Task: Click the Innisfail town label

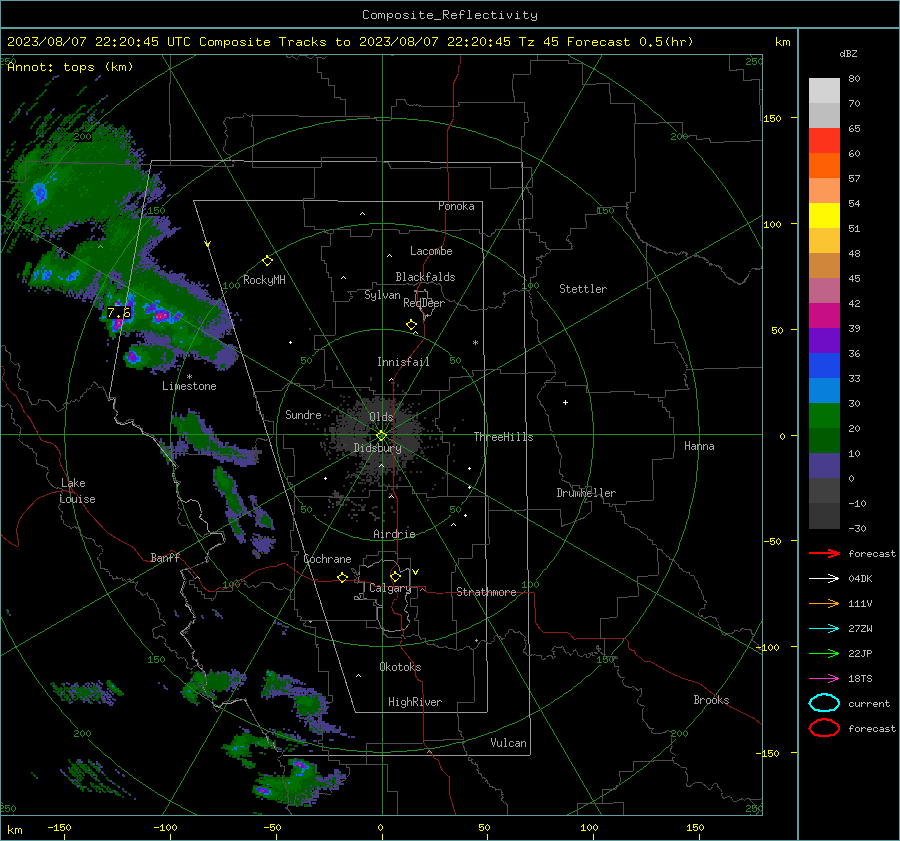Action: click(x=403, y=362)
